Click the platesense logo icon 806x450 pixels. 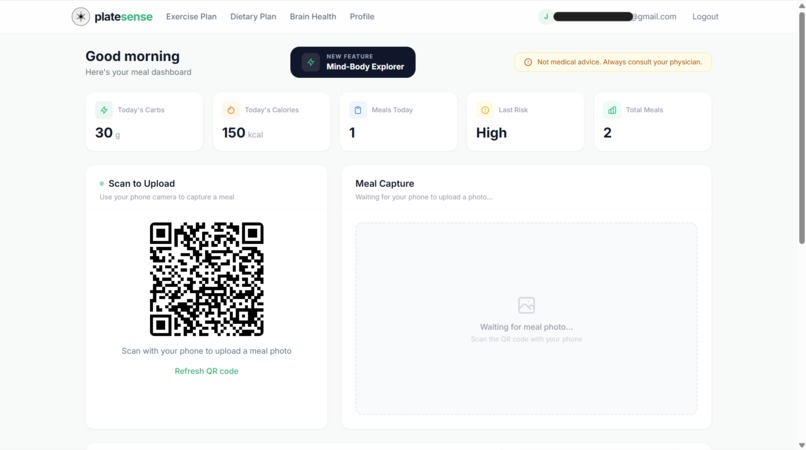click(x=81, y=16)
